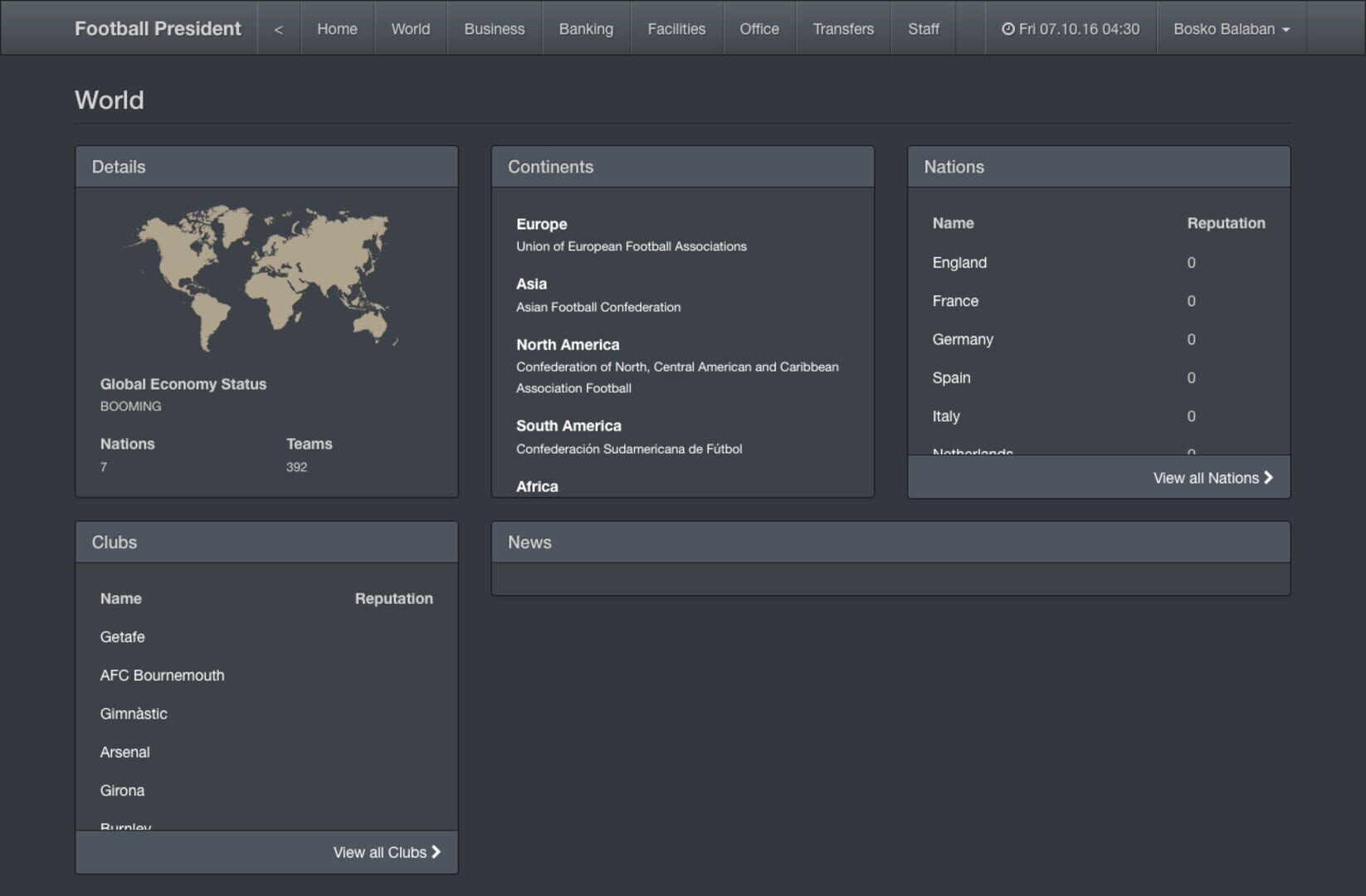Viewport: 1366px width, 896px height.
Task: Open the Home menu item
Action: point(337,29)
